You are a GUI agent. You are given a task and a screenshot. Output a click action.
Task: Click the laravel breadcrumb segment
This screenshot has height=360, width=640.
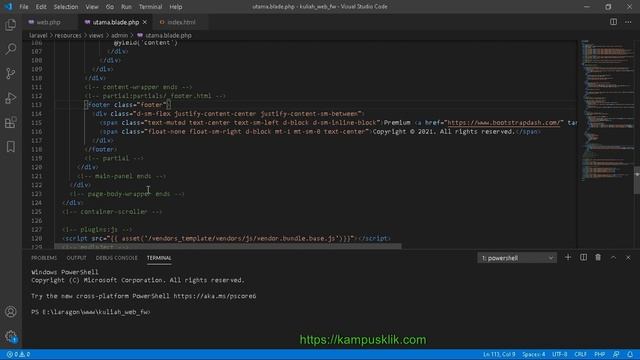pyautogui.click(x=38, y=36)
